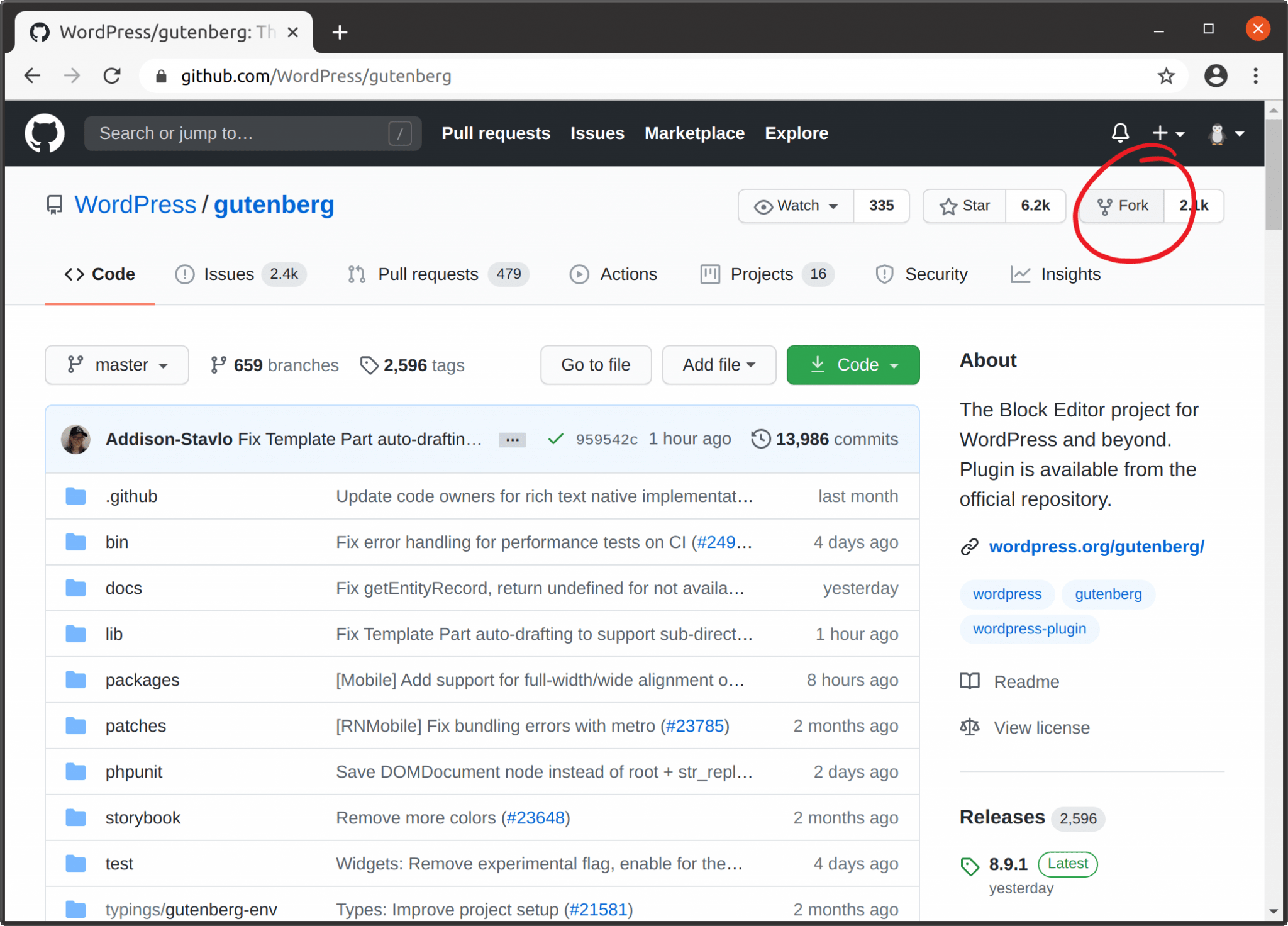Click inside the browser address bar
This screenshot has width=1288, height=926.
[440, 75]
